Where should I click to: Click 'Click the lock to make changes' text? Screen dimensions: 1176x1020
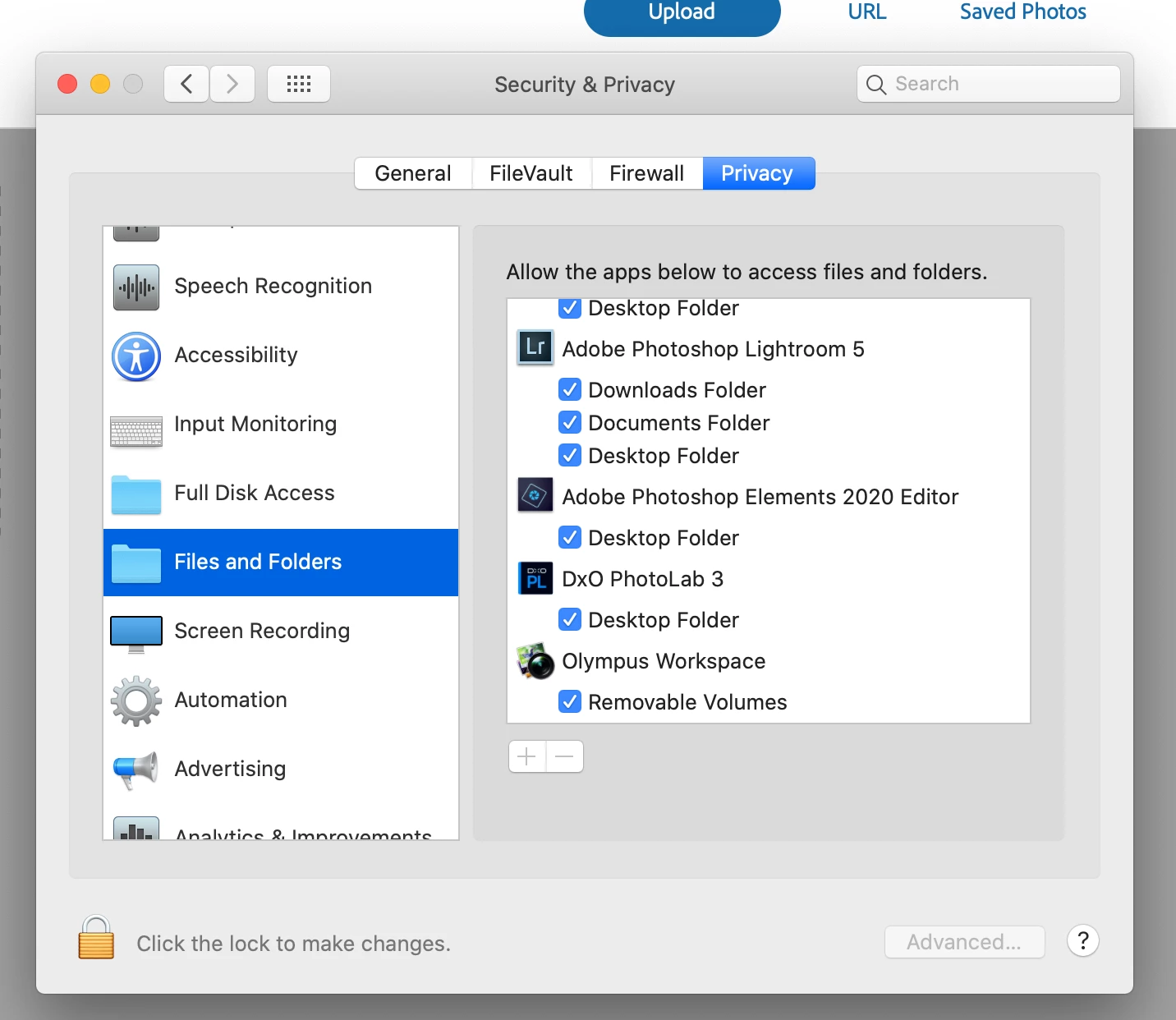coord(293,944)
